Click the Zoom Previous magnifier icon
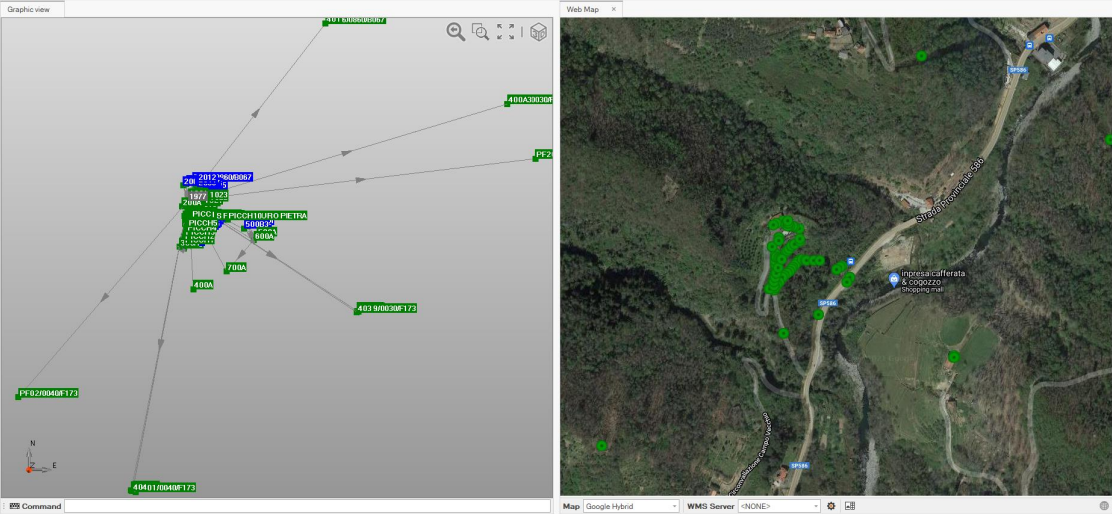Viewport: 1112px width, 514px height. (x=456, y=32)
